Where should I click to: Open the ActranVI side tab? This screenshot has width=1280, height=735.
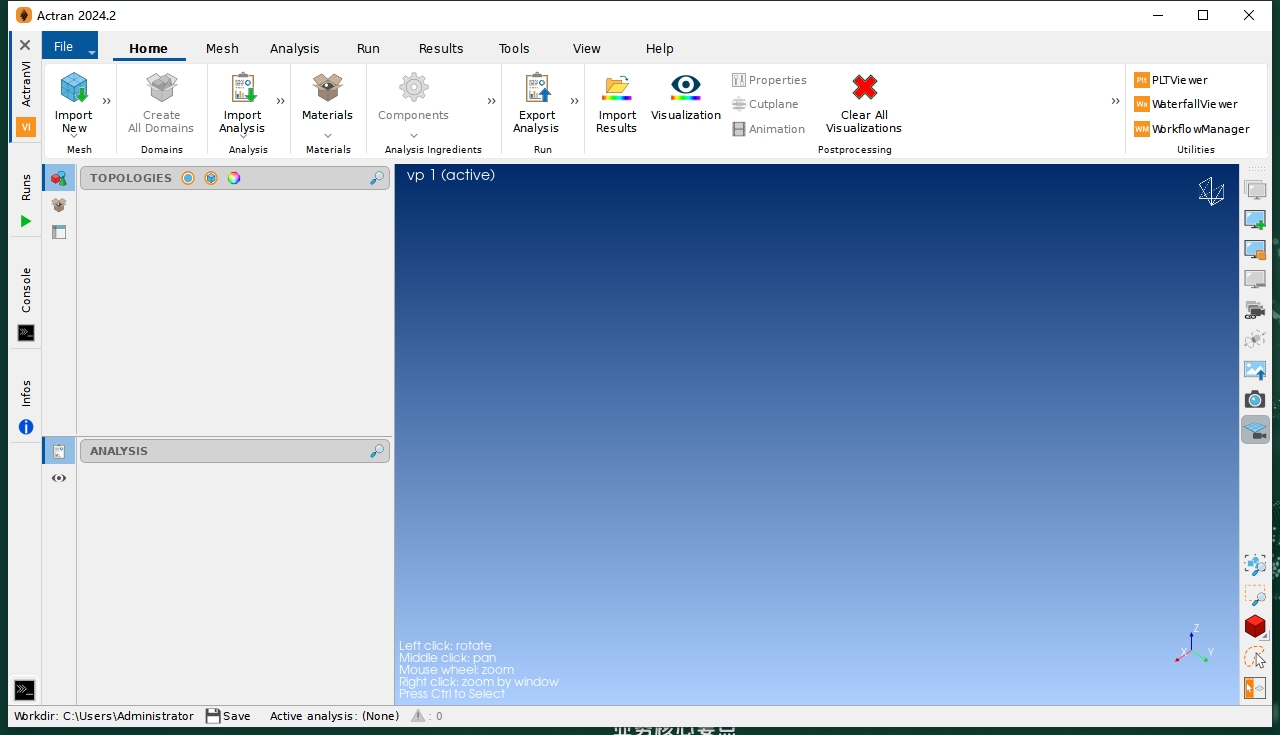(x=26, y=84)
